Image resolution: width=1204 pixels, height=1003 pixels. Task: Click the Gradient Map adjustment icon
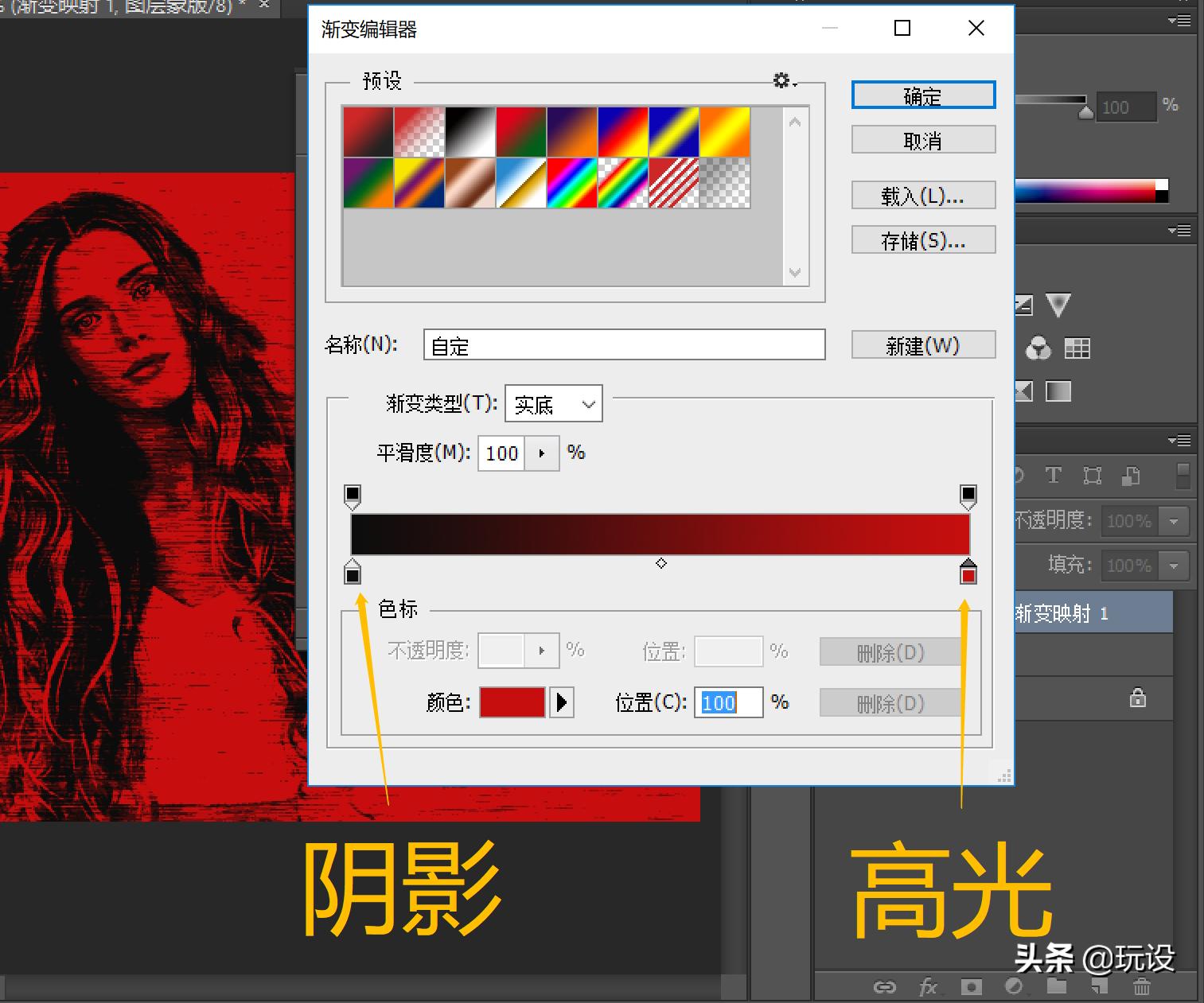pos(1058,391)
